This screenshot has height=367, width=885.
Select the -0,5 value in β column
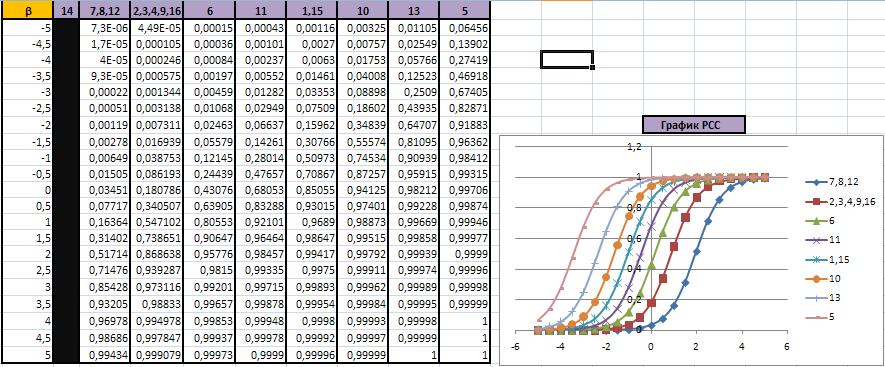pos(29,174)
